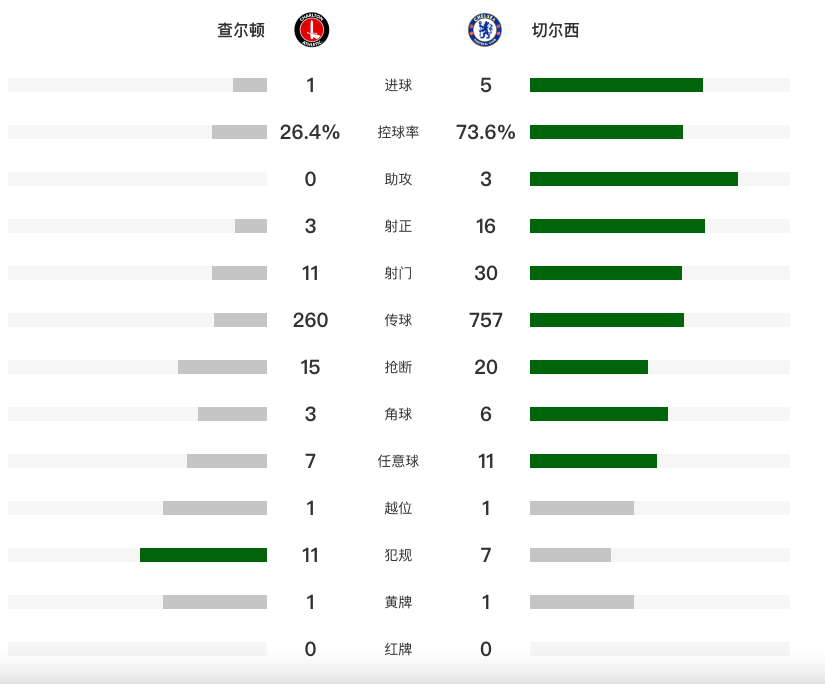
Task: Click the Charlton Athletic club badge
Action: tap(311, 30)
